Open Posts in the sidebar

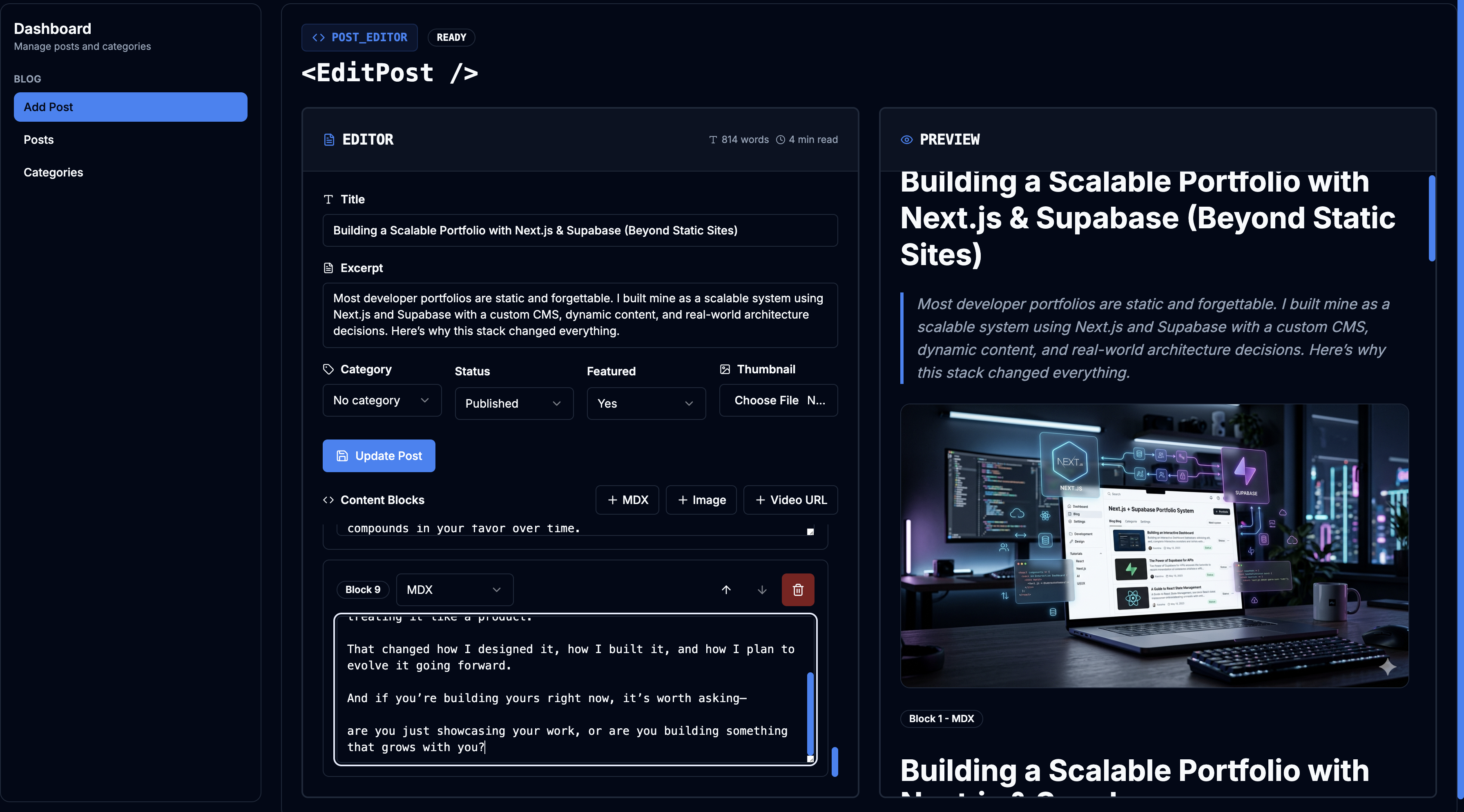(131, 140)
